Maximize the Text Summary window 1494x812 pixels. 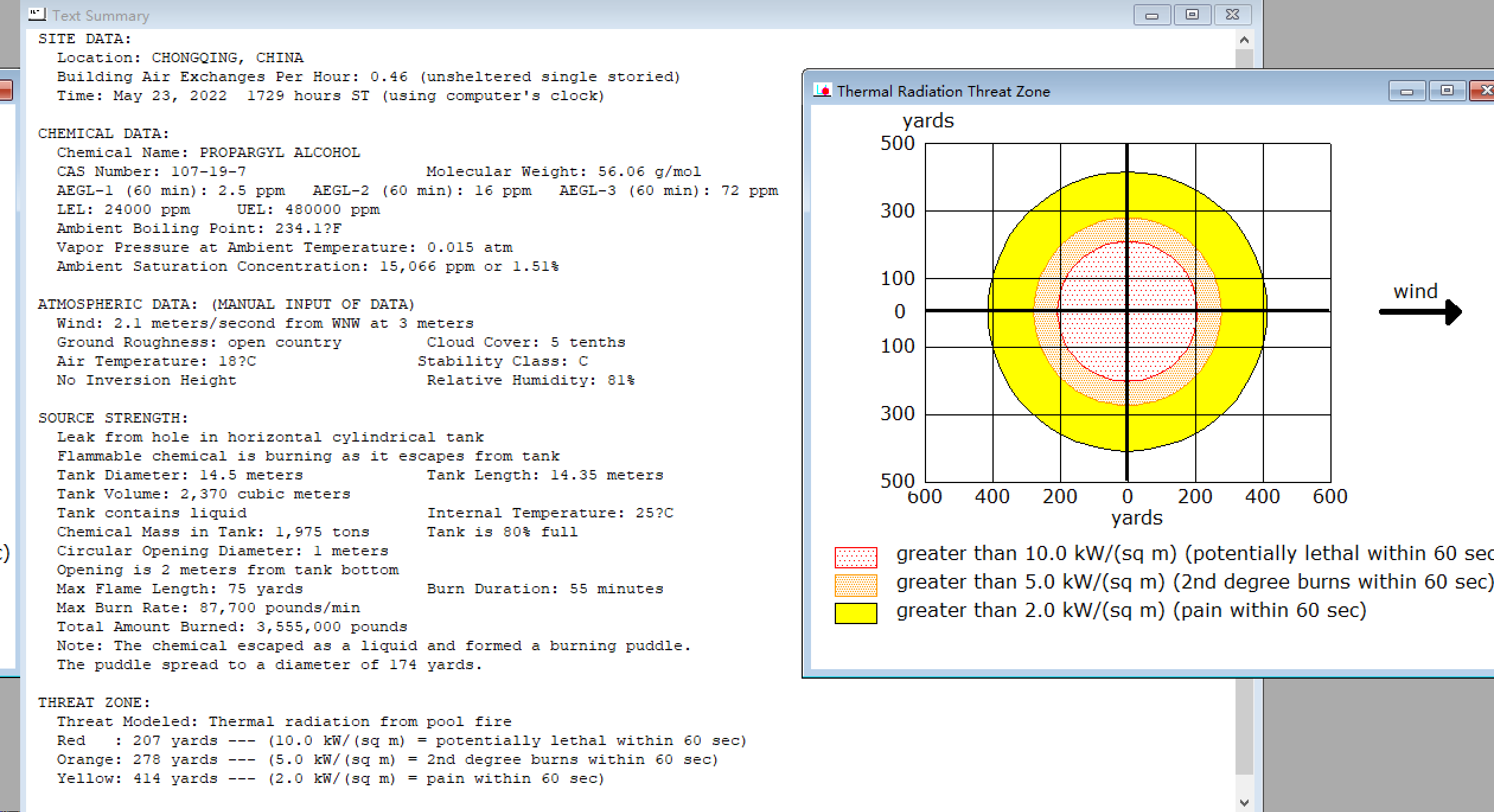click(x=1192, y=15)
